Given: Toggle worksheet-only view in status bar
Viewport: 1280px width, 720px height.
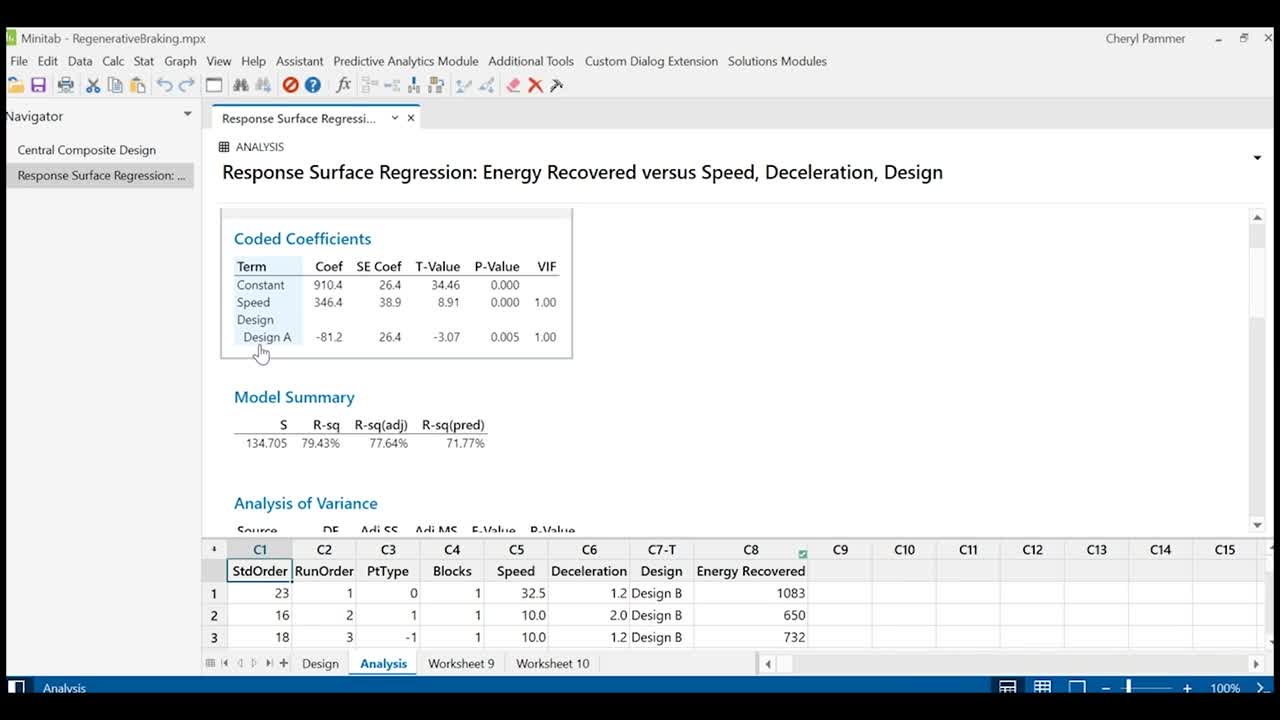Looking at the screenshot, I should click(1042, 688).
